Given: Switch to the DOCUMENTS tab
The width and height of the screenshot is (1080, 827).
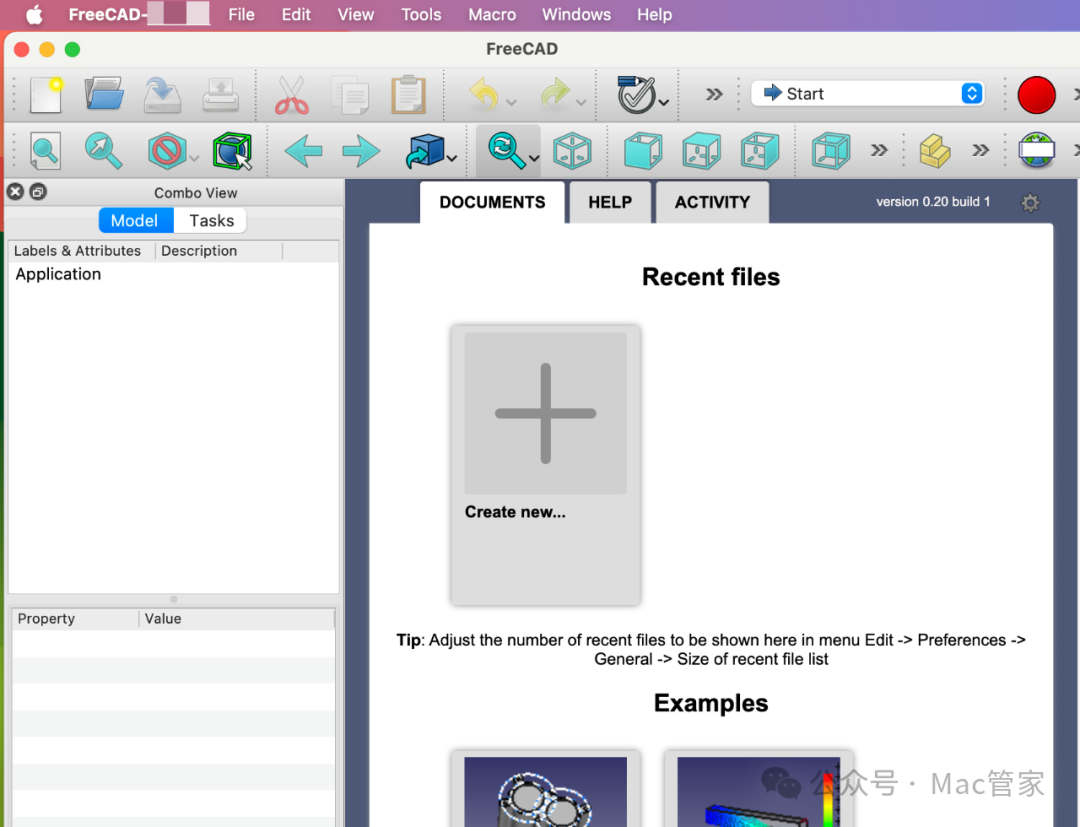Looking at the screenshot, I should click(x=492, y=202).
